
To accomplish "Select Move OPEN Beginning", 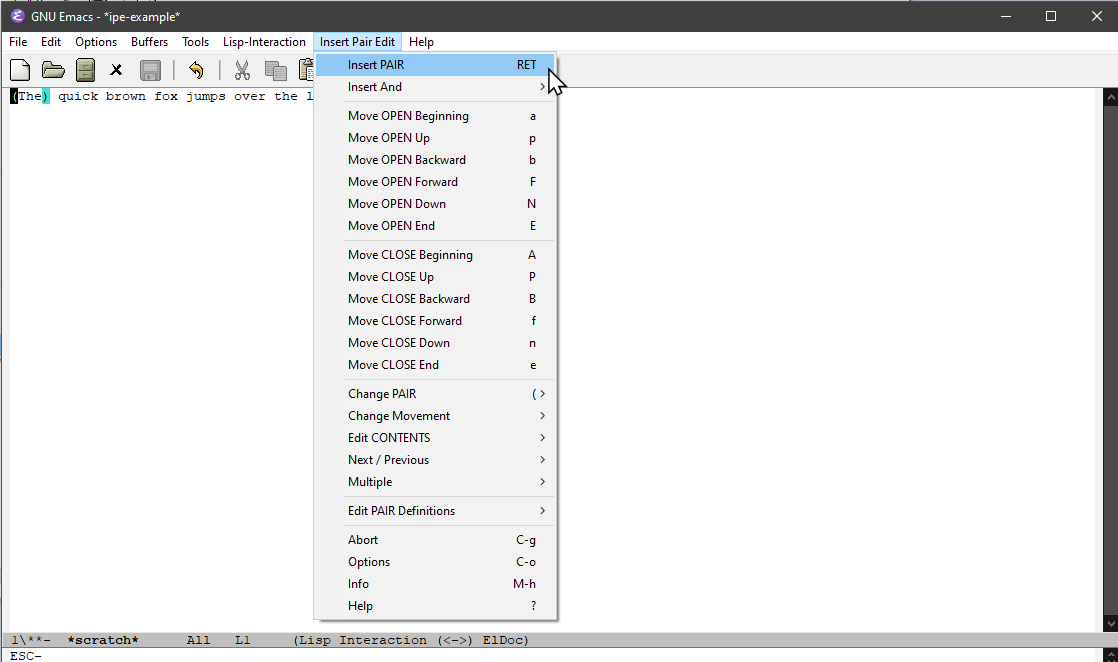I will click(x=435, y=116).
